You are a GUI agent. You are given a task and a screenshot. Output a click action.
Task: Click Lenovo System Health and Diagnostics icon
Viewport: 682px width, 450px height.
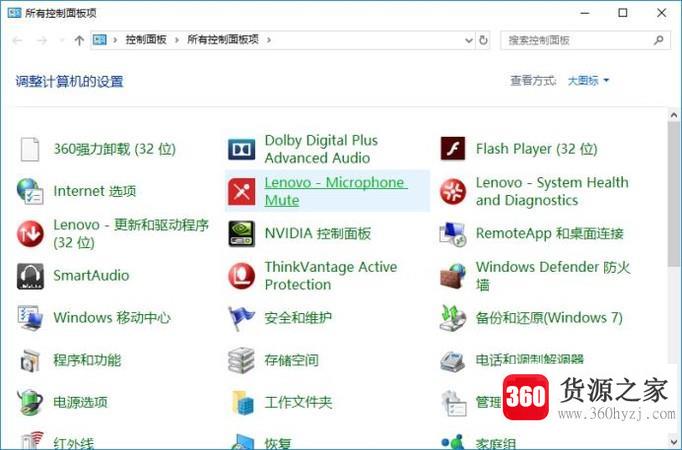point(453,191)
